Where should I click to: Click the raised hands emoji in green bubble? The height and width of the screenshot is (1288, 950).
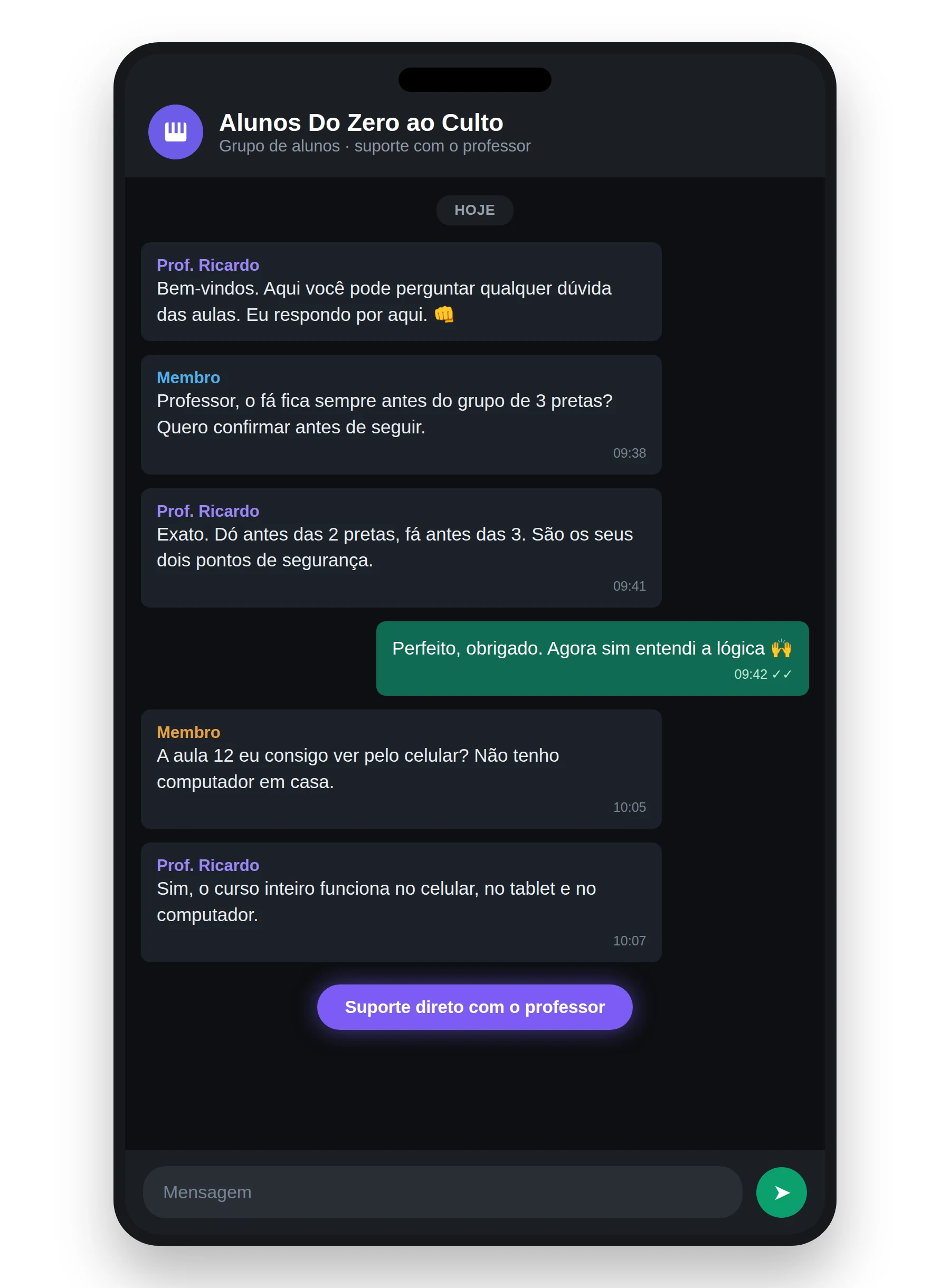[x=781, y=648]
